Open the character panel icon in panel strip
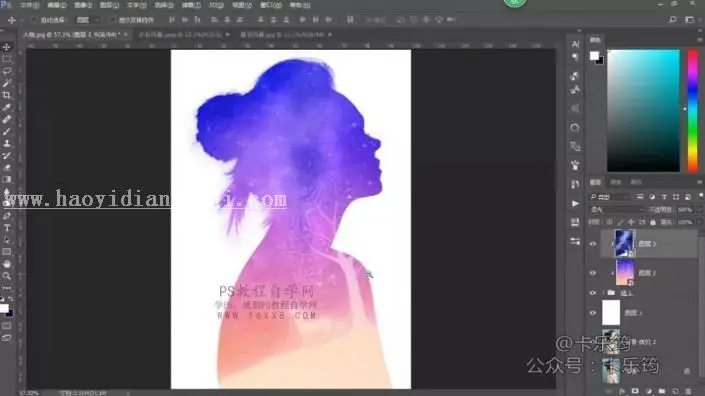Image resolution: width=705 pixels, height=396 pixels. (575, 44)
